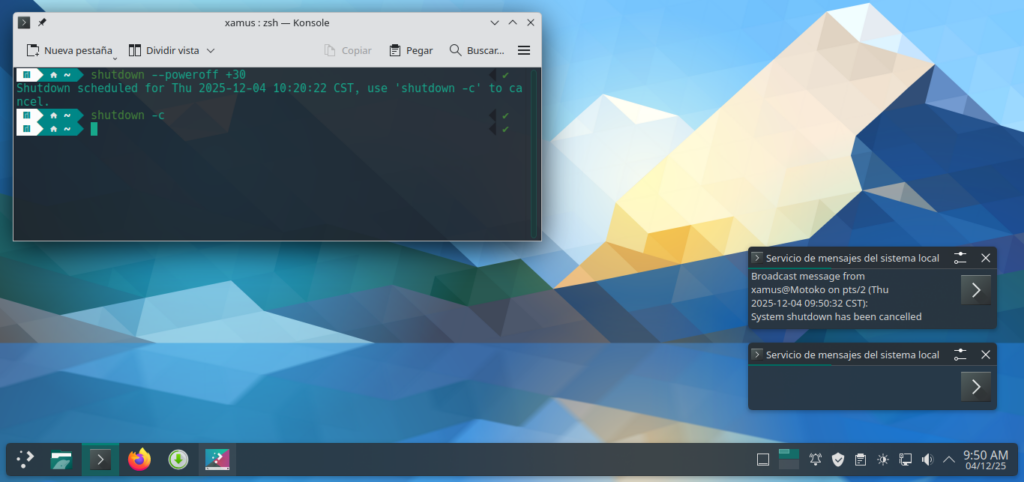
Task: Click the arrow button on the empty lower notification
Action: point(976,387)
